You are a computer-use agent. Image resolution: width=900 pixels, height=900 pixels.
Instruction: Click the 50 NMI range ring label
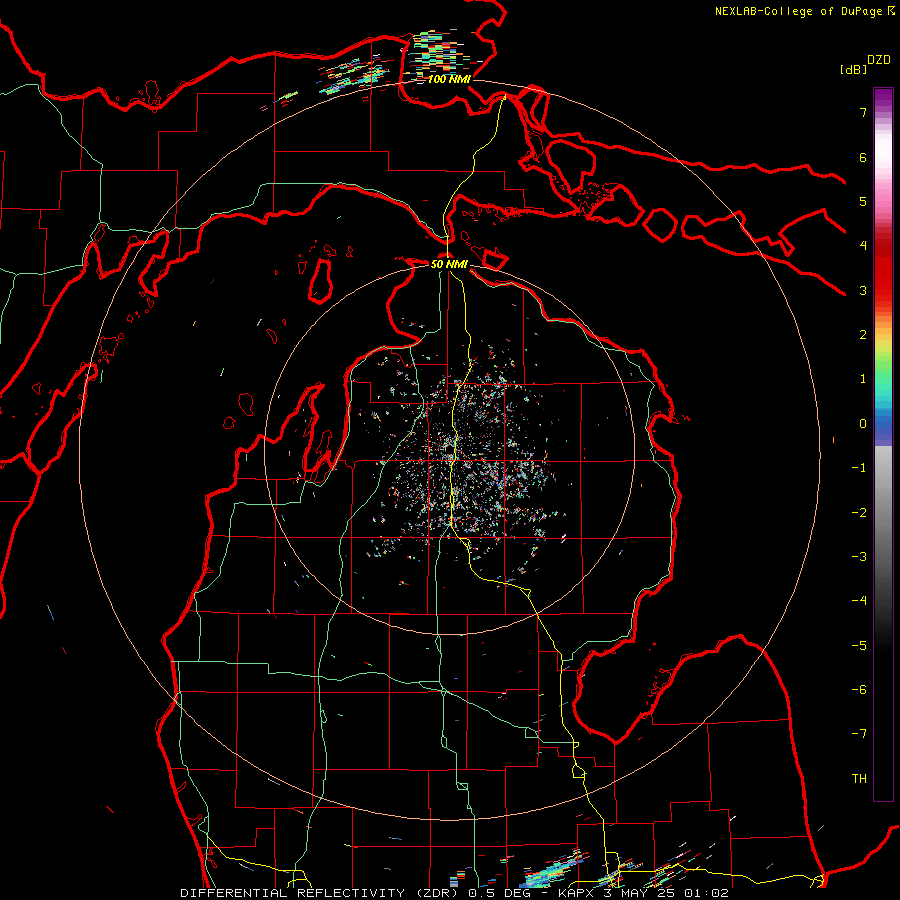tap(449, 264)
